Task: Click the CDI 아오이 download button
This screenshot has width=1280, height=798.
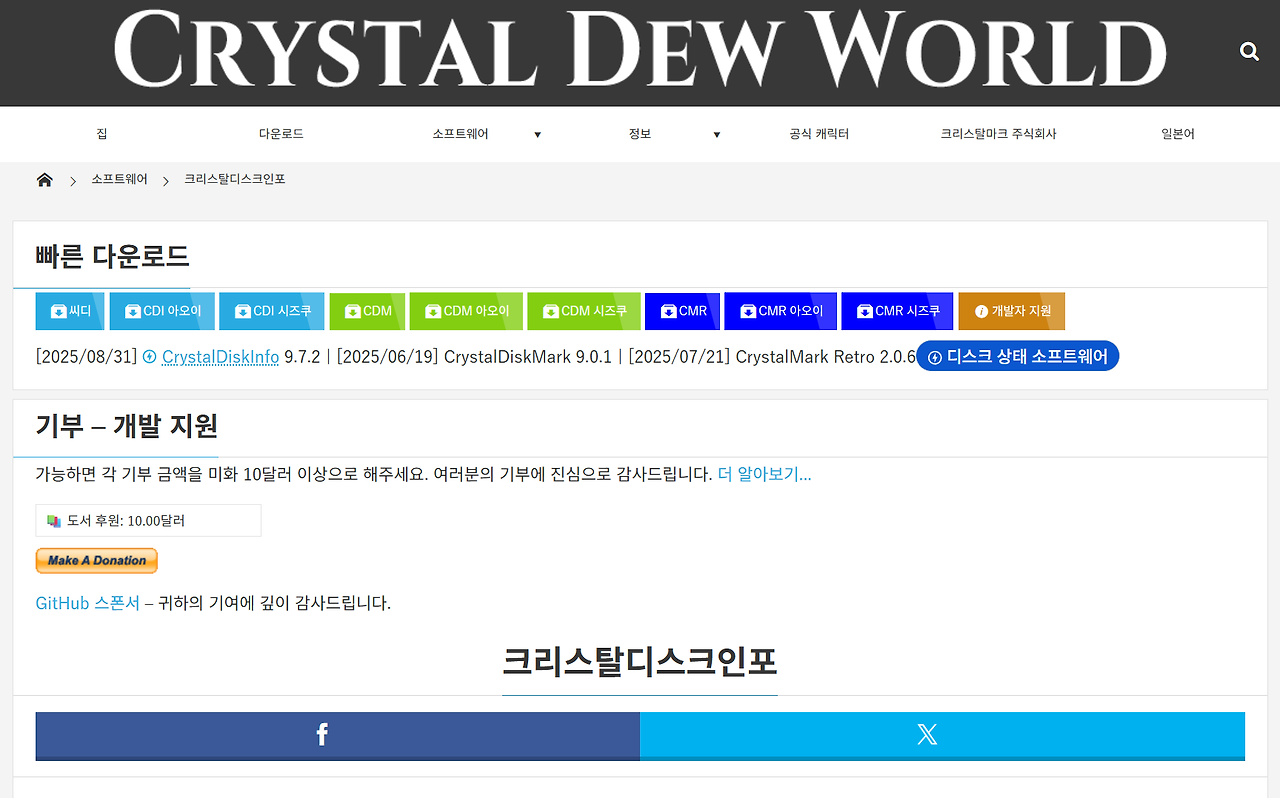Action: coord(162,311)
